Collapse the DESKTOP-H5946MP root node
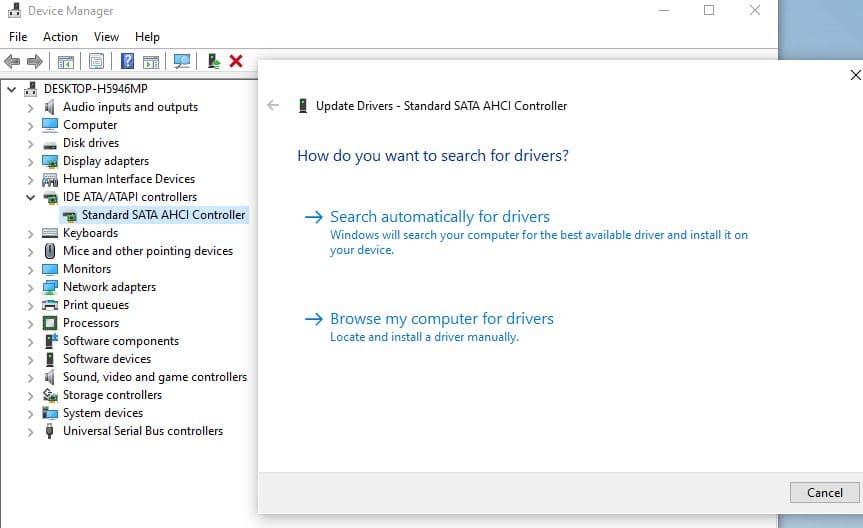Image resolution: width=863 pixels, height=528 pixels. tap(12, 89)
